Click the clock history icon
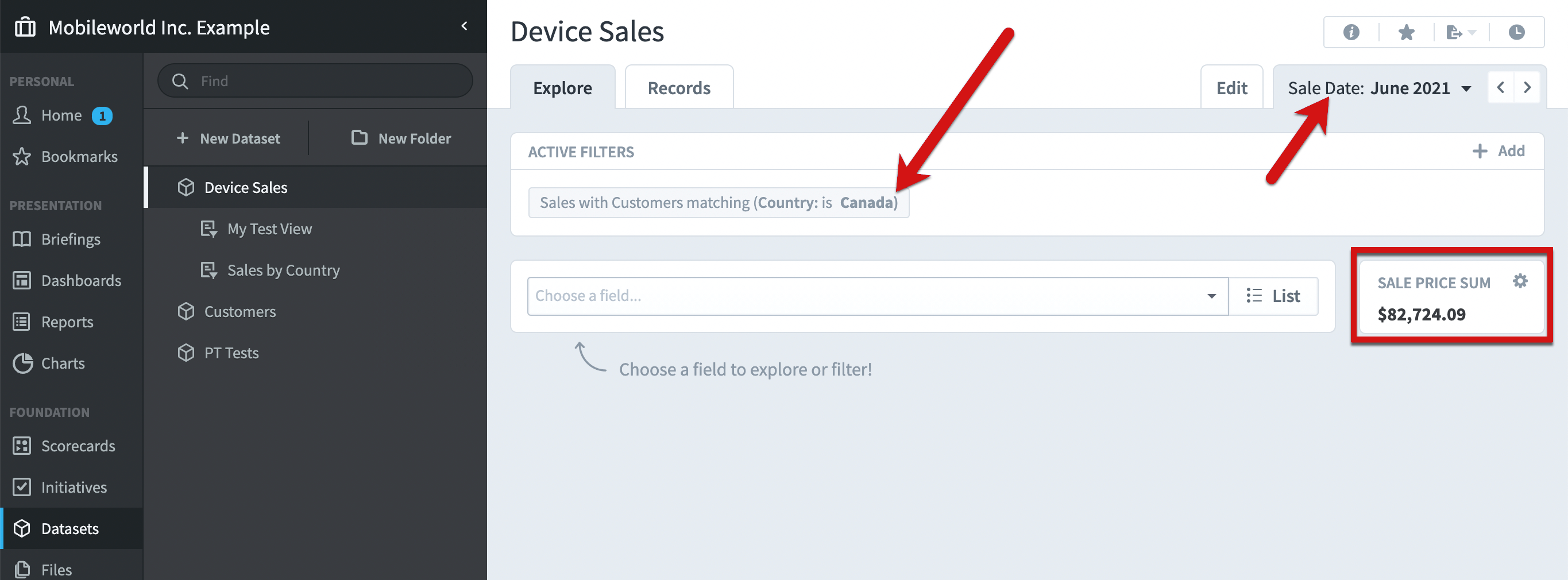 click(x=1516, y=32)
